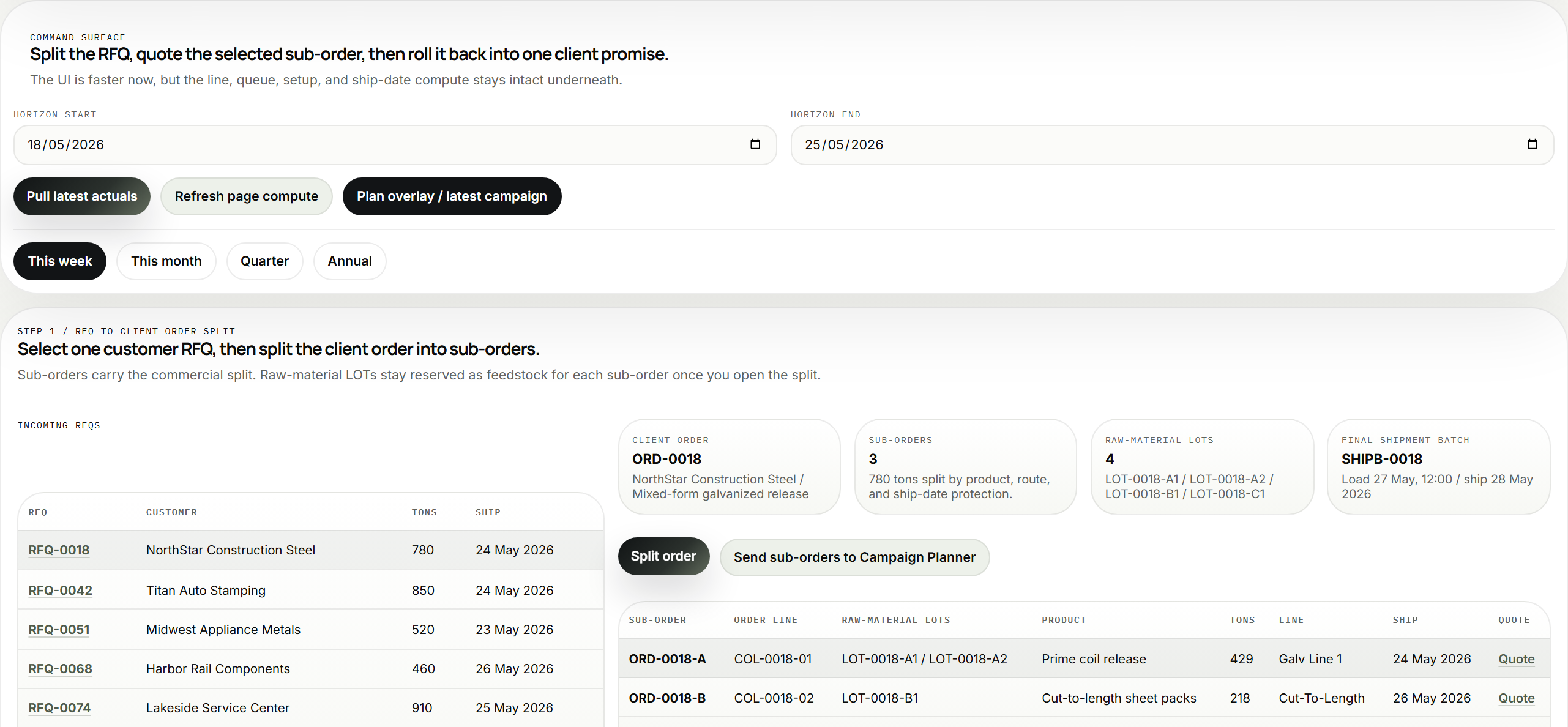Click the CUSTOMER column header
1568x727 pixels.
click(171, 512)
